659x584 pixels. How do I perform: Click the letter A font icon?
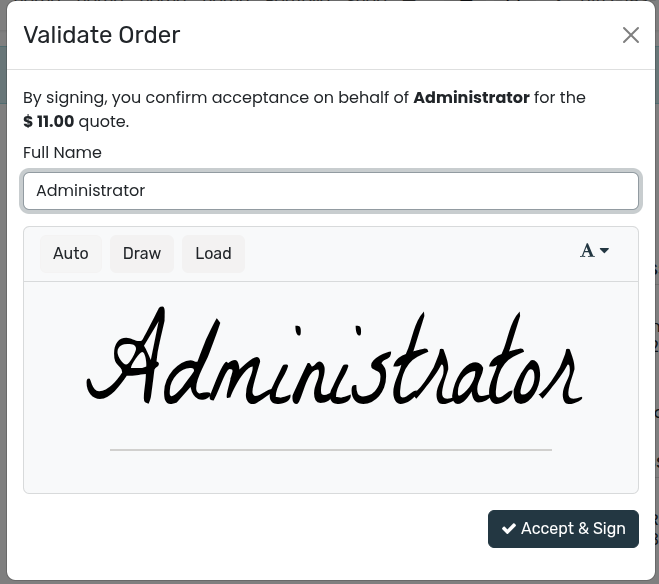(x=587, y=251)
